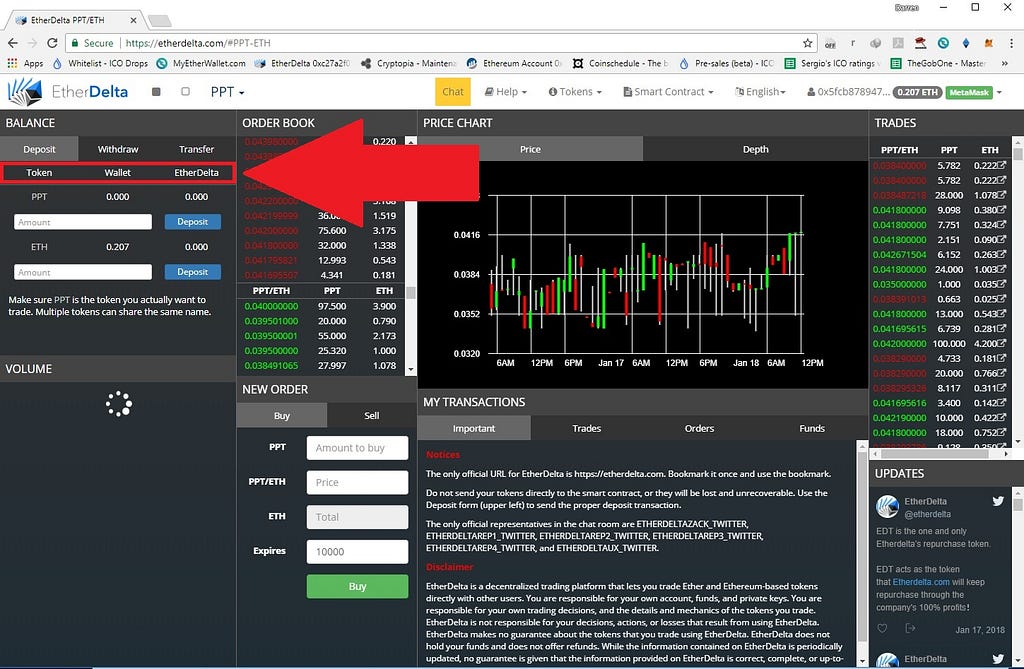
Task: Expand the Smart Contract menu
Action: (668, 92)
